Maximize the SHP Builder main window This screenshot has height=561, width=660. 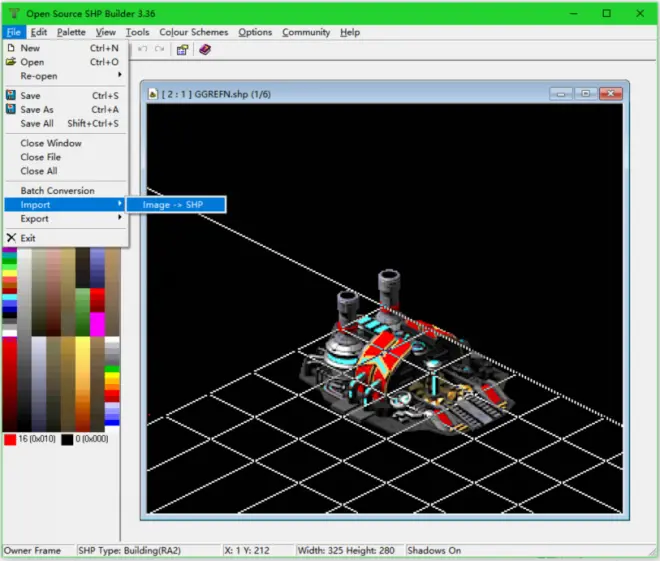607,13
